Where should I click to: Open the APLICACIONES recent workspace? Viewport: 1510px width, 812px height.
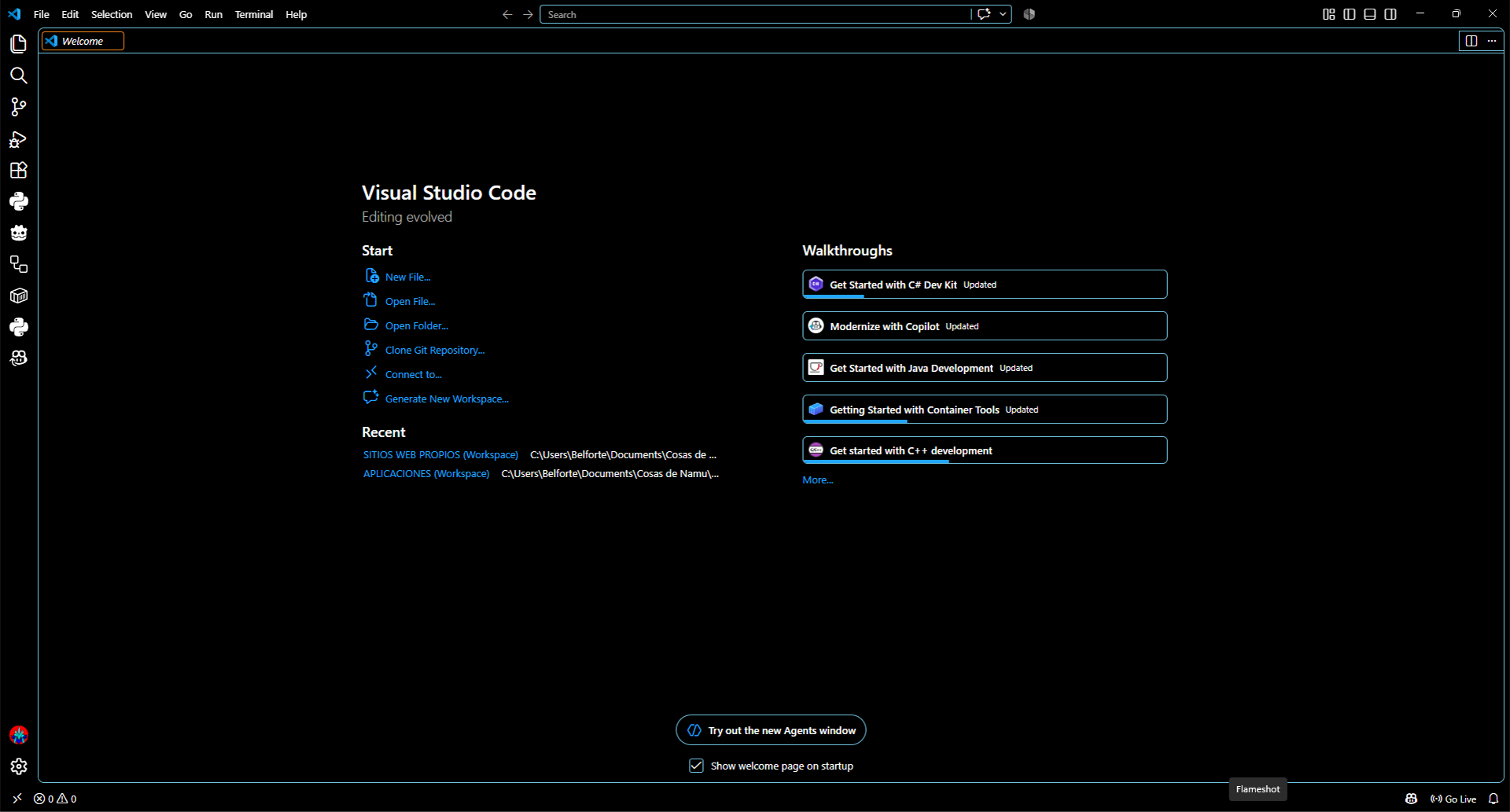click(426, 474)
